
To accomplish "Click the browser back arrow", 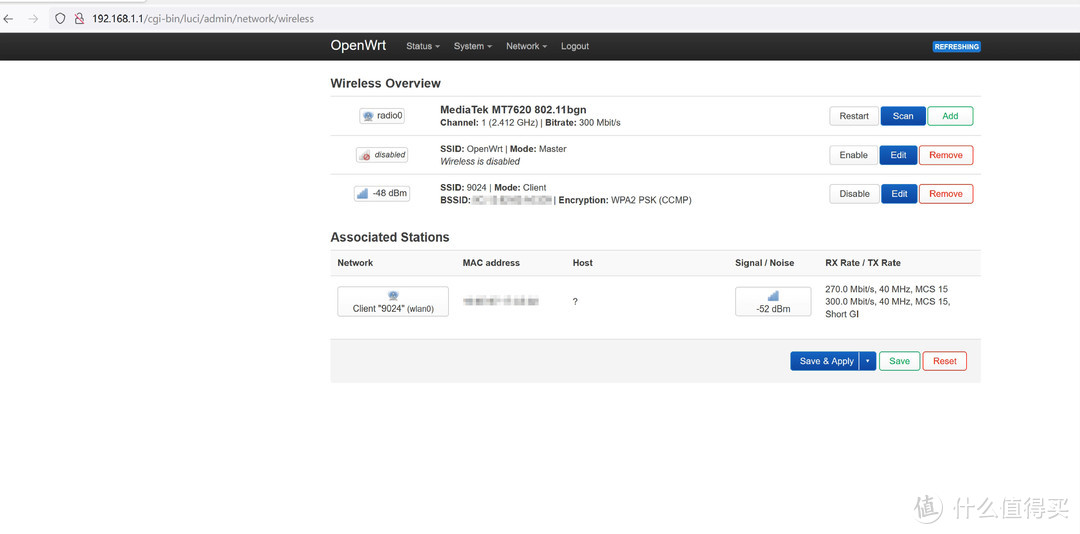I will coord(9,18).
